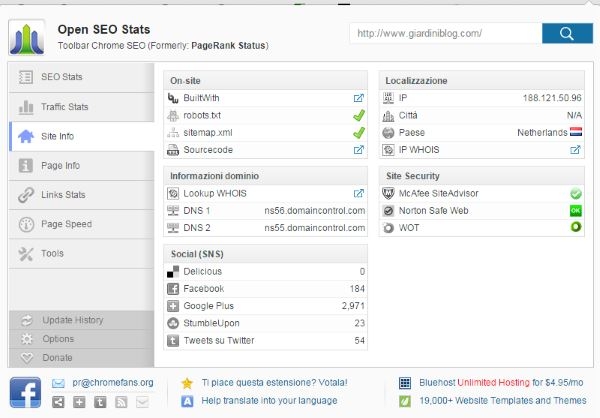Click the Norton Safe Web label

(x=434, y=211)
